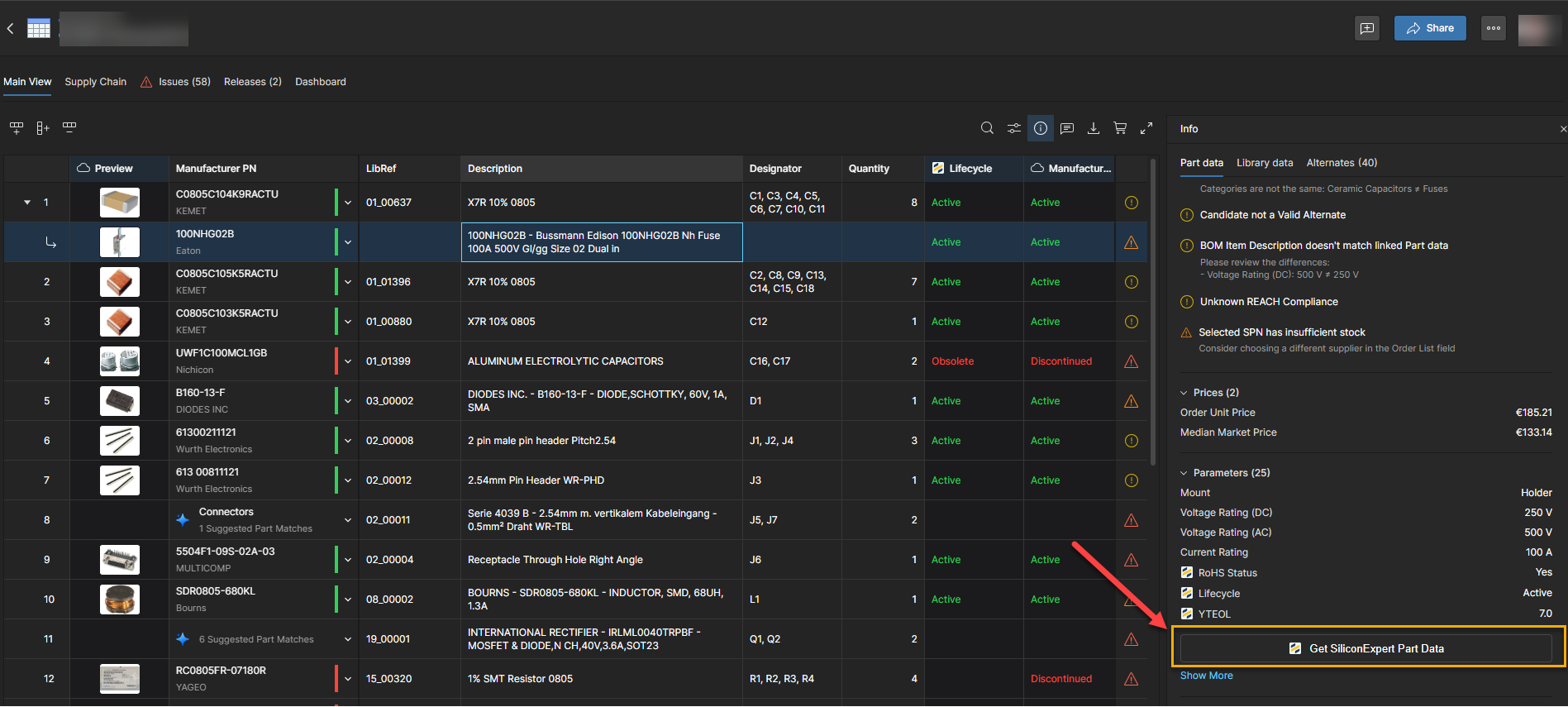Screen dimensions: 1568x707
Task: Collapse the Parameters (25) section
Action: pyautogui.click(x=1184, y=473)
